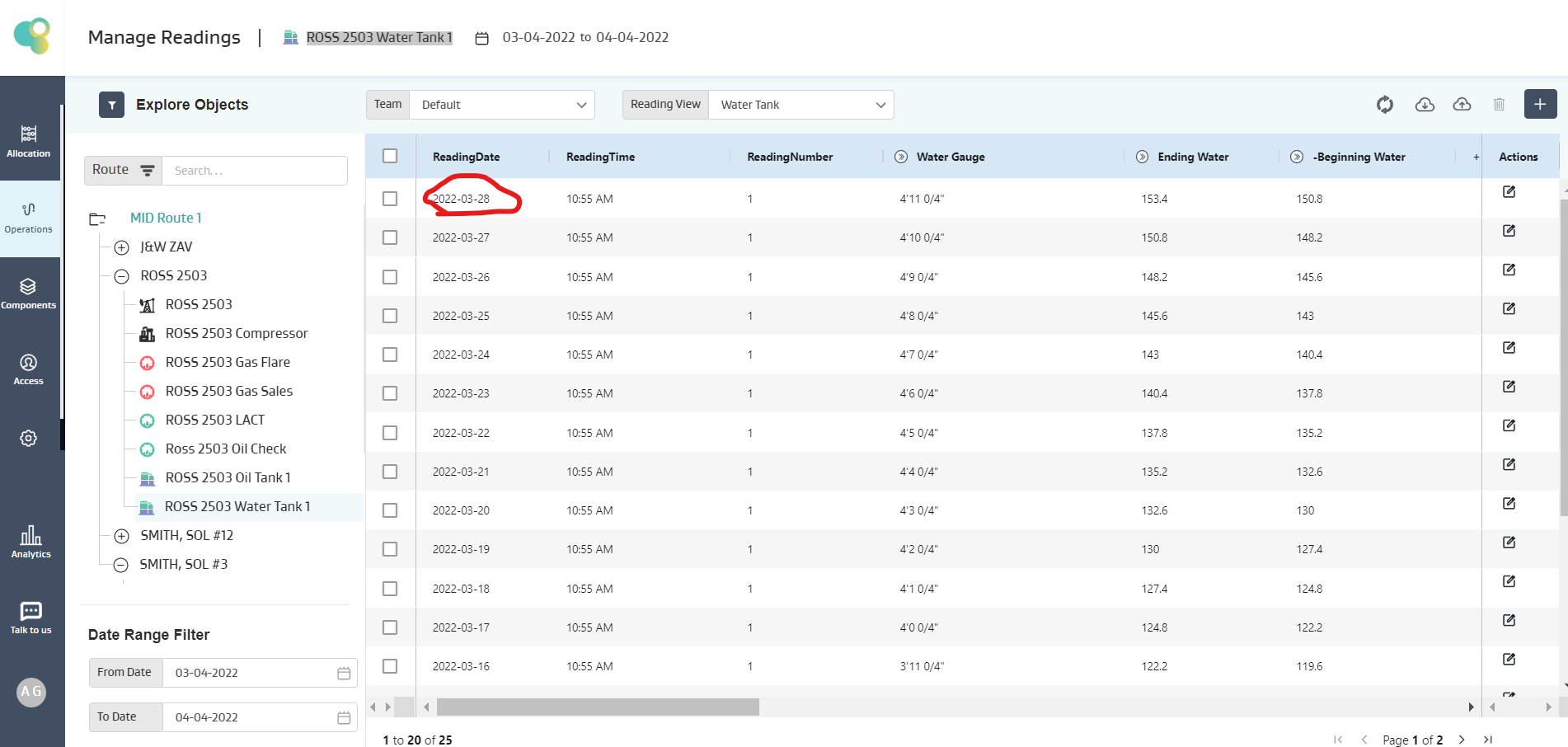Click the cloud download icon
The image size is (1568, 747).
point(1424,105)
